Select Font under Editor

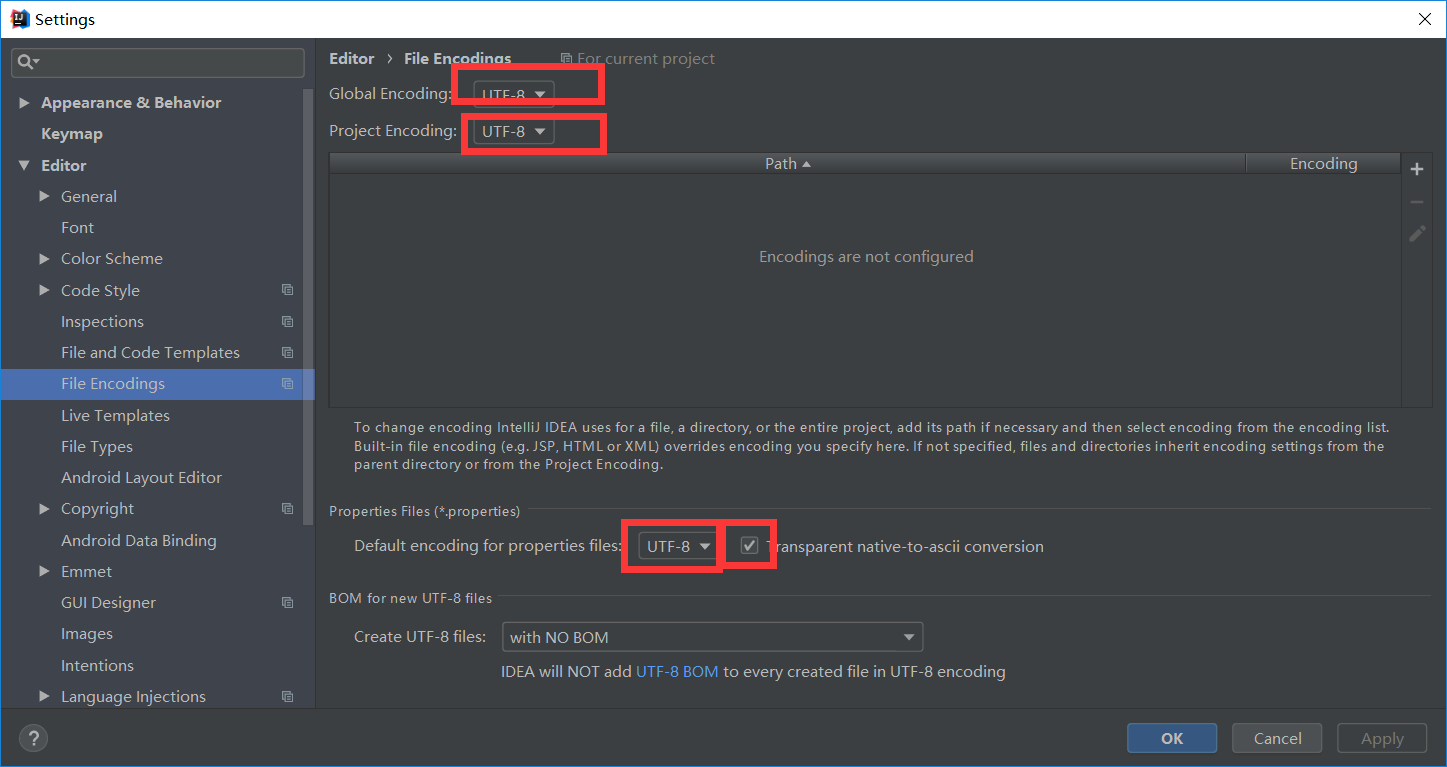(x=77, y=228)
